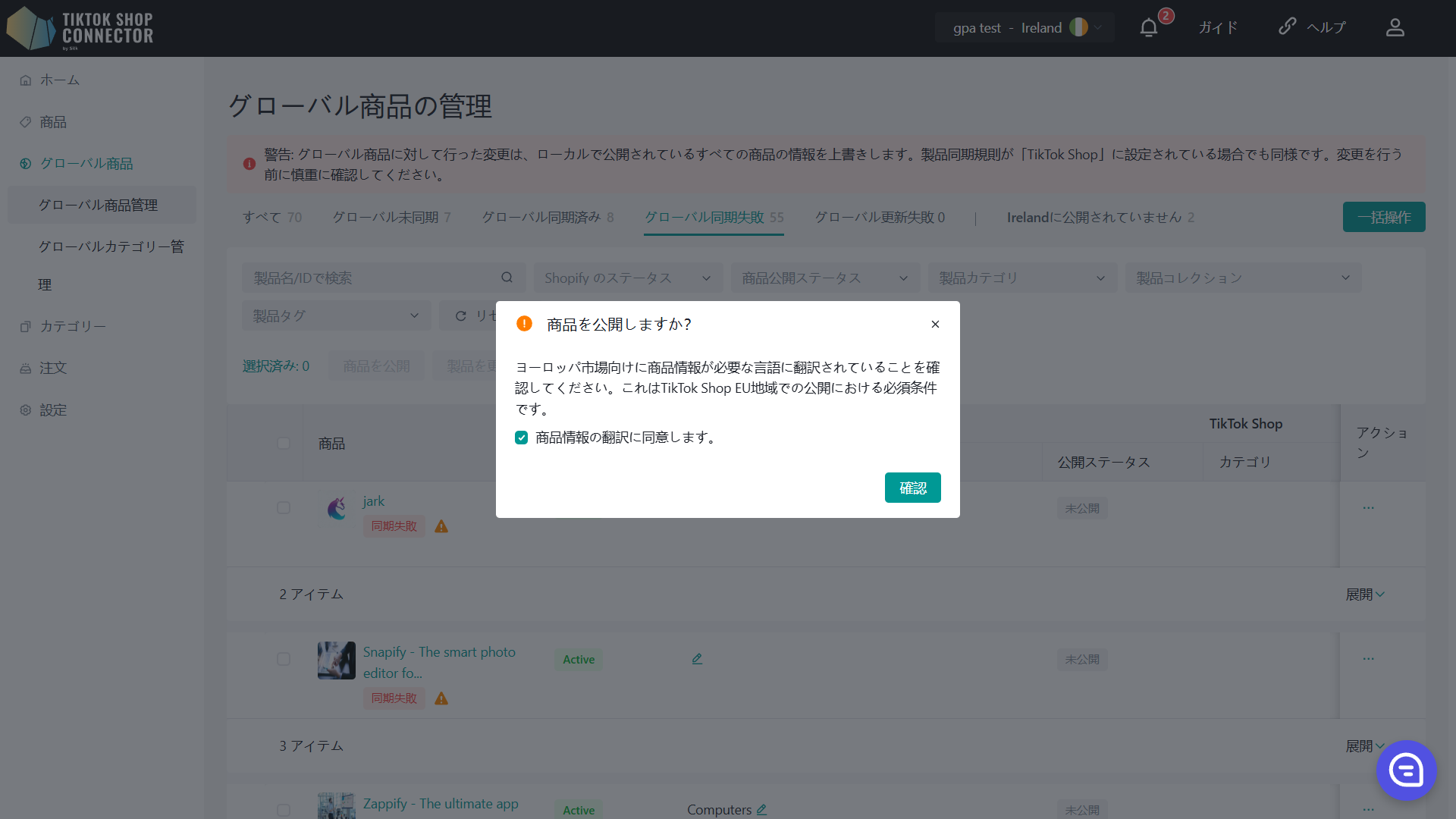This screenshot has width=1456, height=819.
Task: Click the search magnifier icon
Action: (x=507, y=278)
